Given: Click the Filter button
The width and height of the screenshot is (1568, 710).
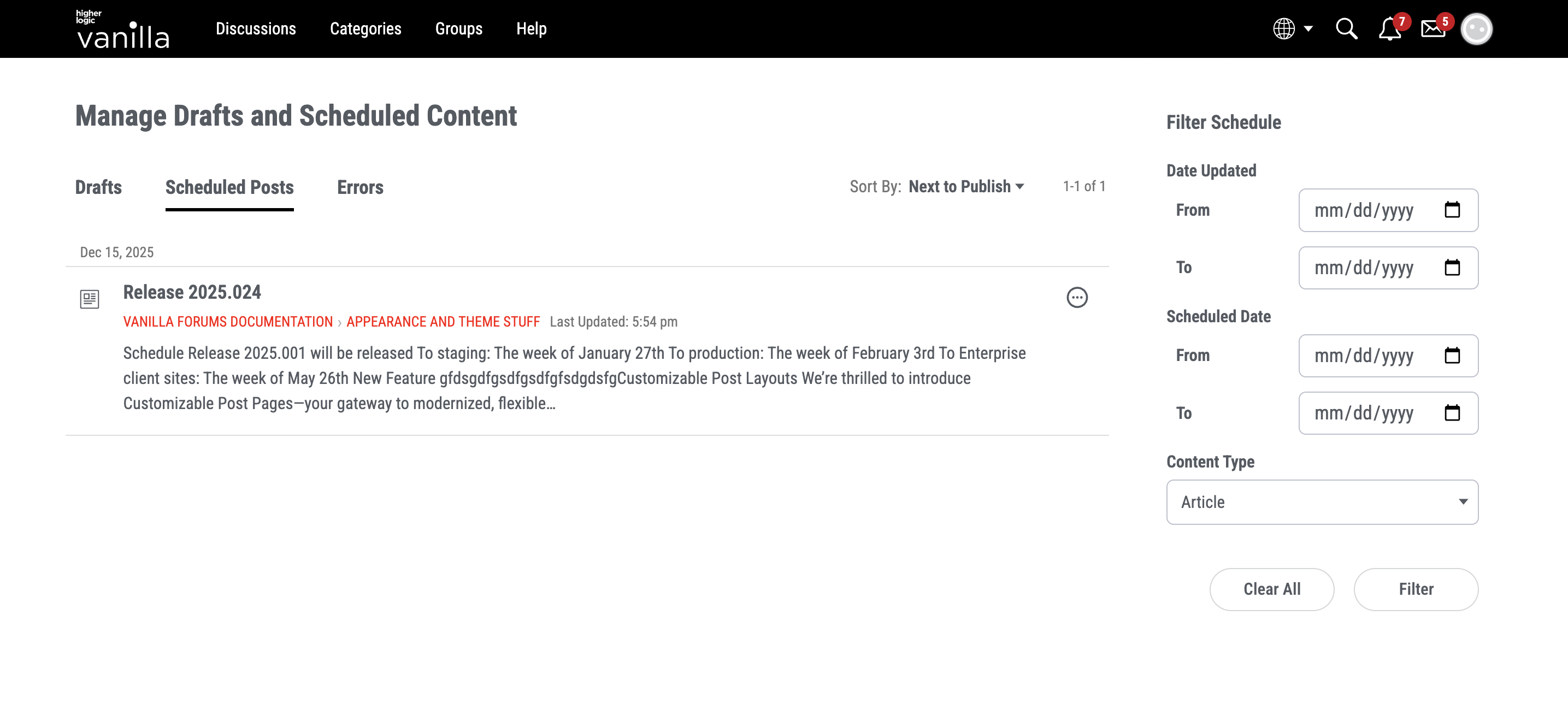Looking at the screenshot, I should point(1415,589).
